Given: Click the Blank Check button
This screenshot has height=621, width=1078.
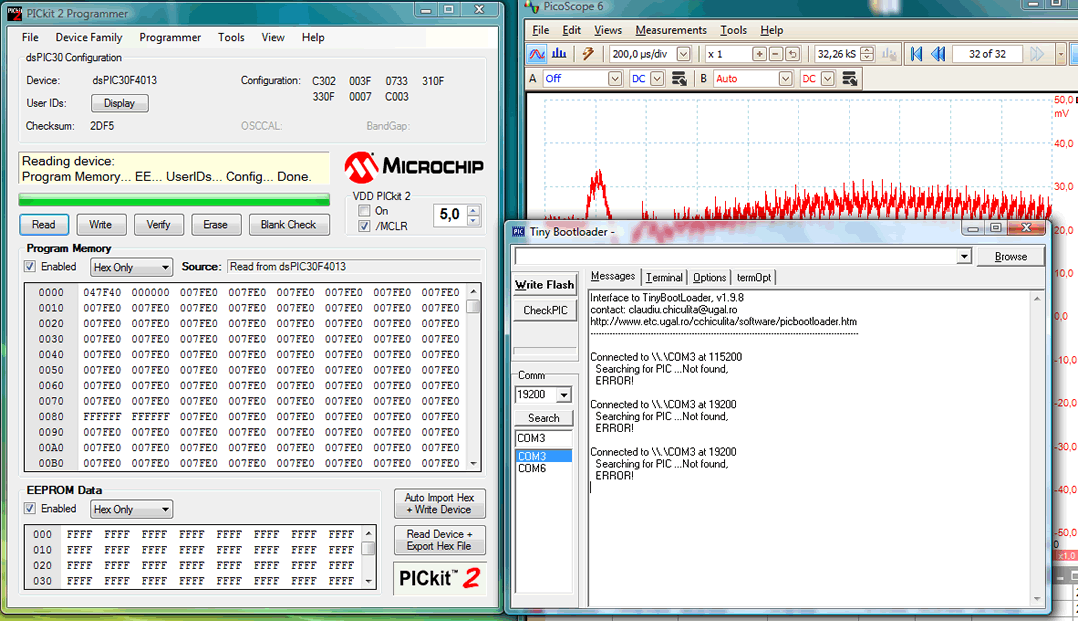Looking at the screenshot, I should point(289,225).
